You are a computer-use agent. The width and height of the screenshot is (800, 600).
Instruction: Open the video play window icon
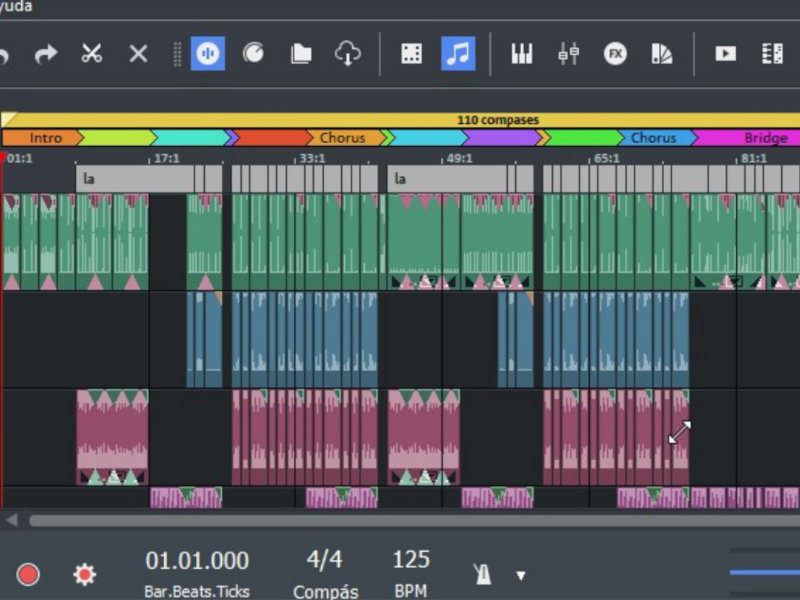click(x=725, y=54)
